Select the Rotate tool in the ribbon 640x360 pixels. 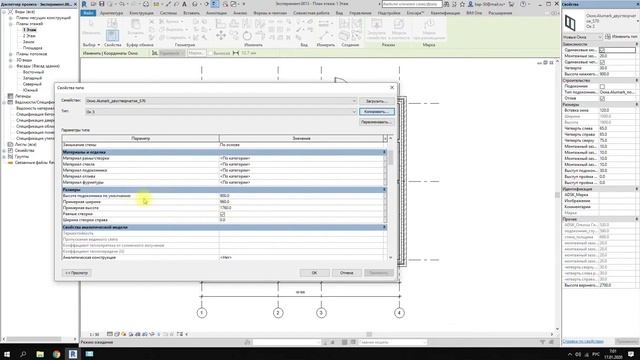(247, 36)
